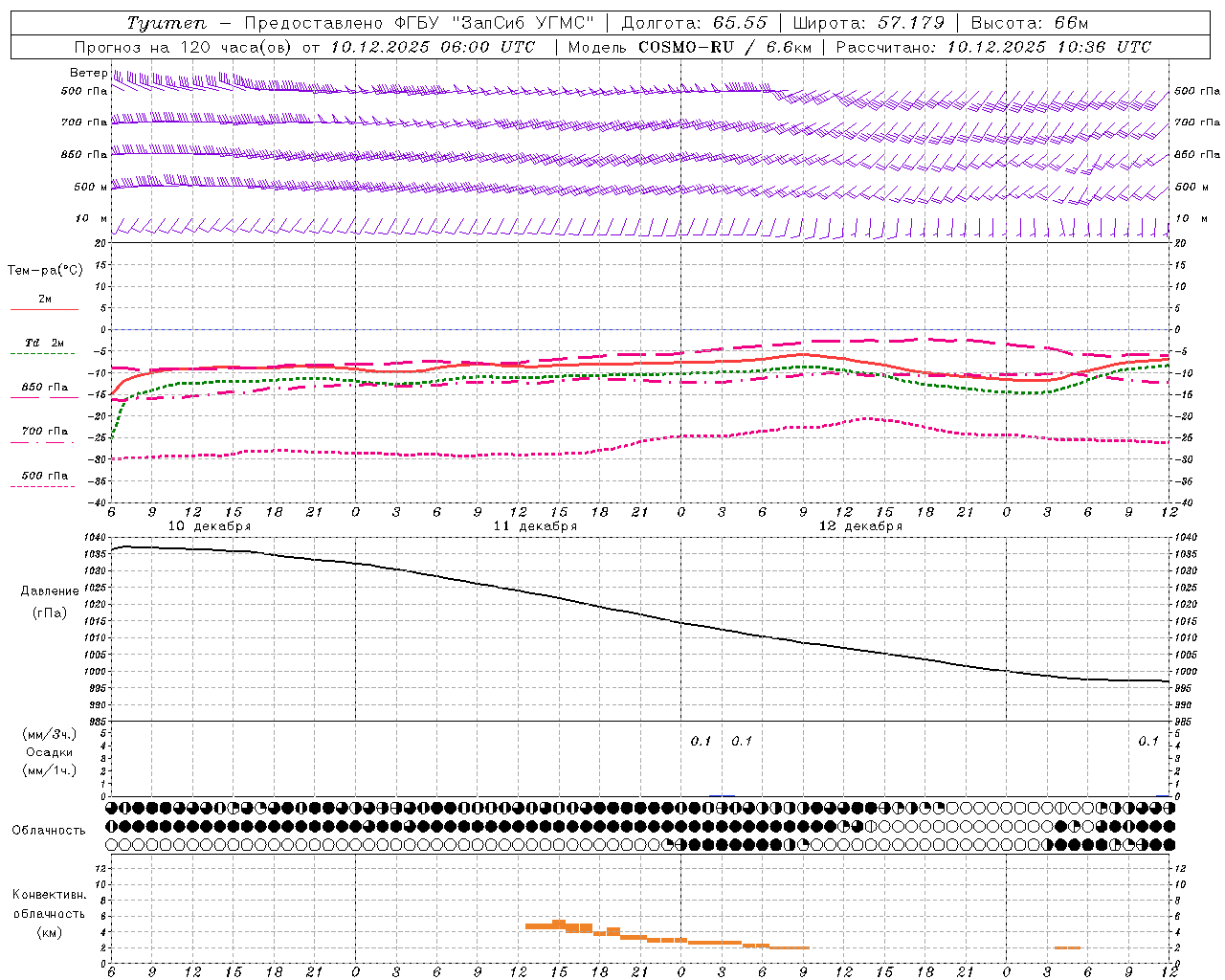Click the 20 value atop left temperature axis
This screenshot has width=1225, height=980.
point(101,244)
